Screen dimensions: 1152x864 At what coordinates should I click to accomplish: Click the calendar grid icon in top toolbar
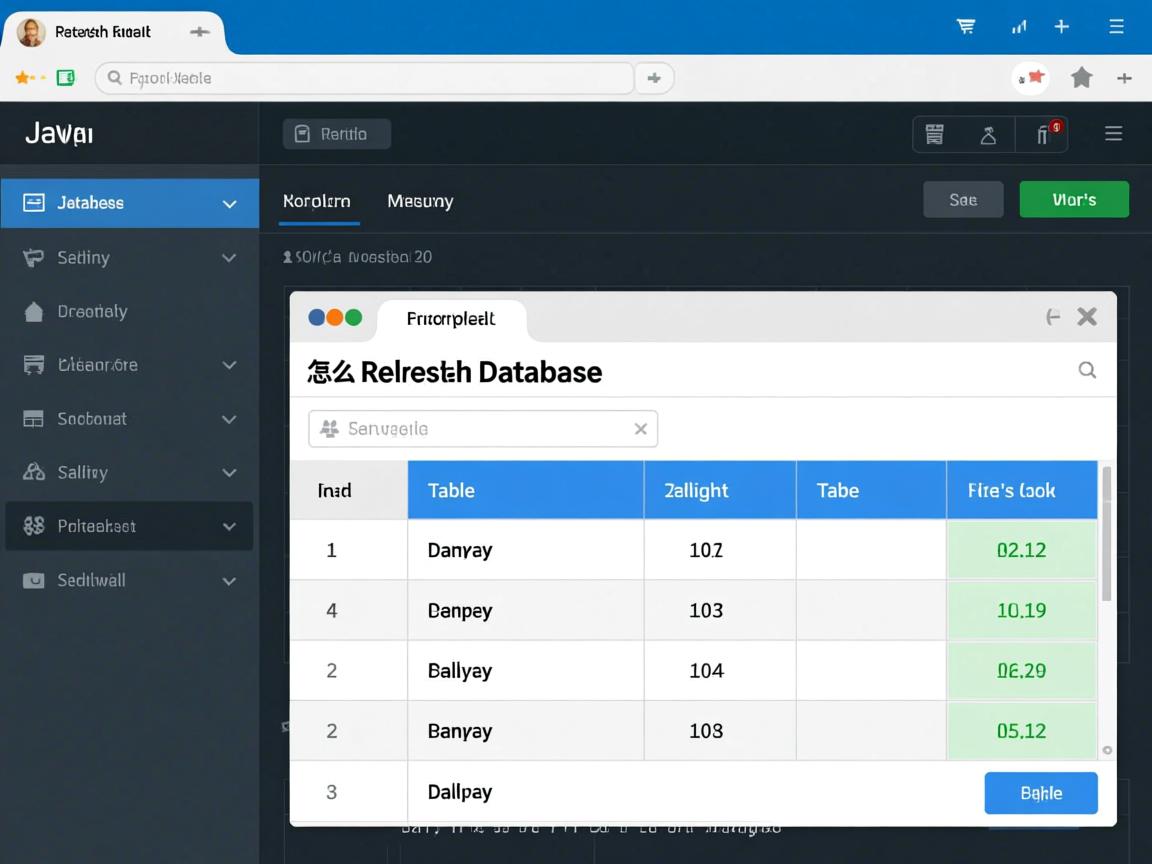[935, 134]
